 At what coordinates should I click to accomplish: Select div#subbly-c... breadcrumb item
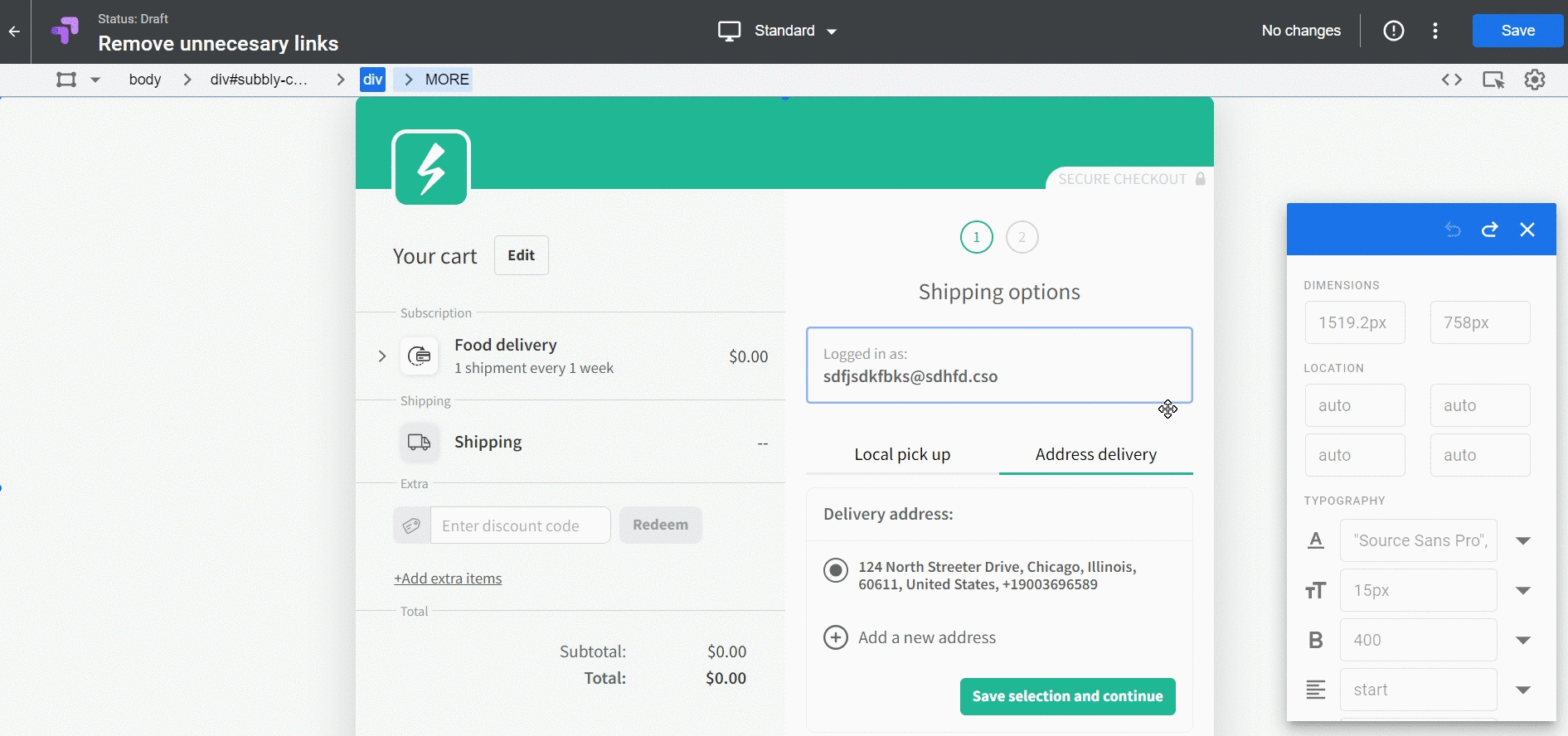coord(259,80)
